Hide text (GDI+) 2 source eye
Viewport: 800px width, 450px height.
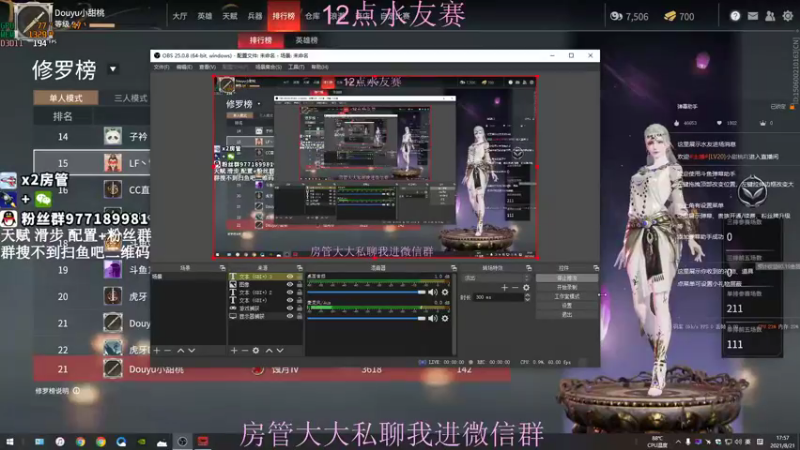coord(290,292)
